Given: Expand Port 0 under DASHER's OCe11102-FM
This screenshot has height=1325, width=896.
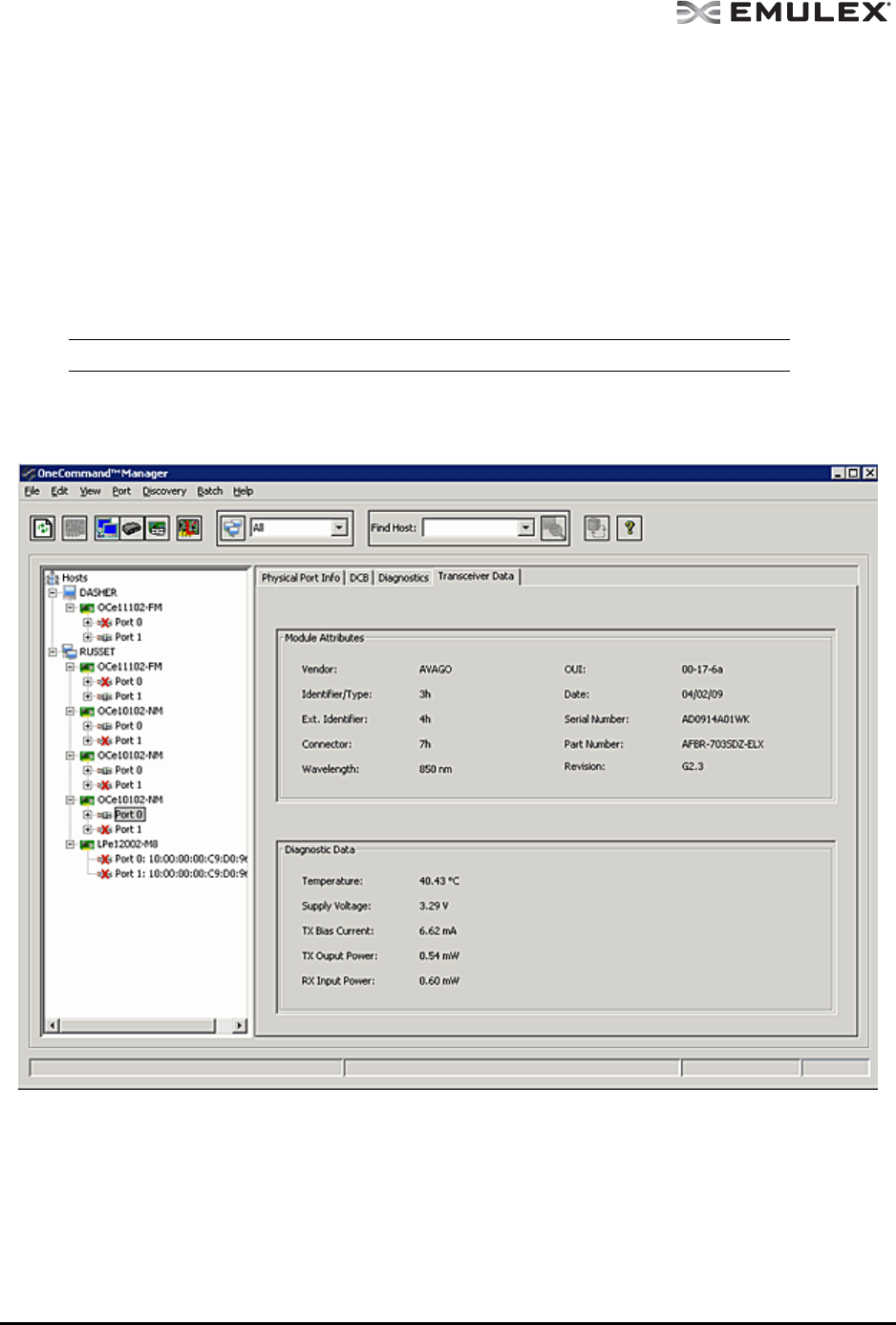Looking at the screenshot, I should tap(88, 622).
